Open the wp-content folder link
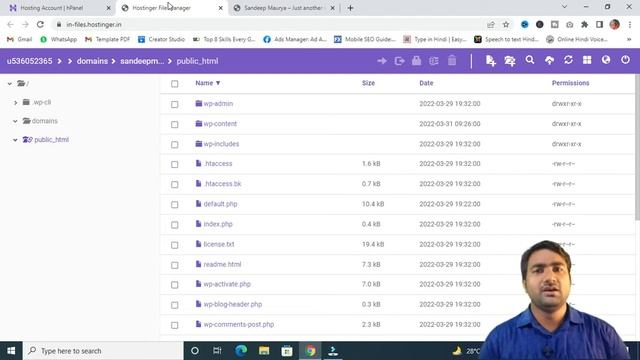 (x=220, y=124)
